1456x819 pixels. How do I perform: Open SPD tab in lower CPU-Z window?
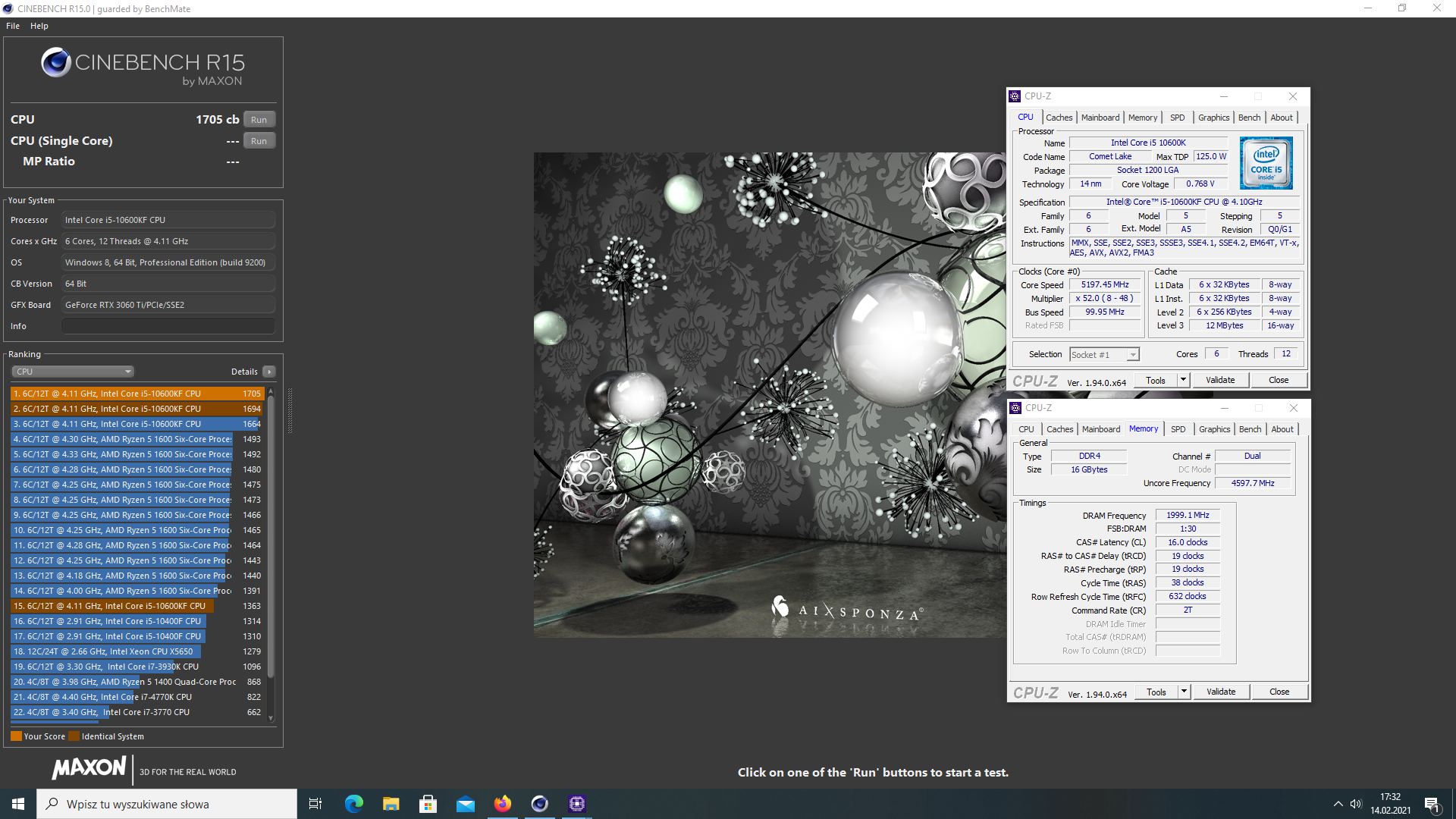click(x=1178, y=429)
